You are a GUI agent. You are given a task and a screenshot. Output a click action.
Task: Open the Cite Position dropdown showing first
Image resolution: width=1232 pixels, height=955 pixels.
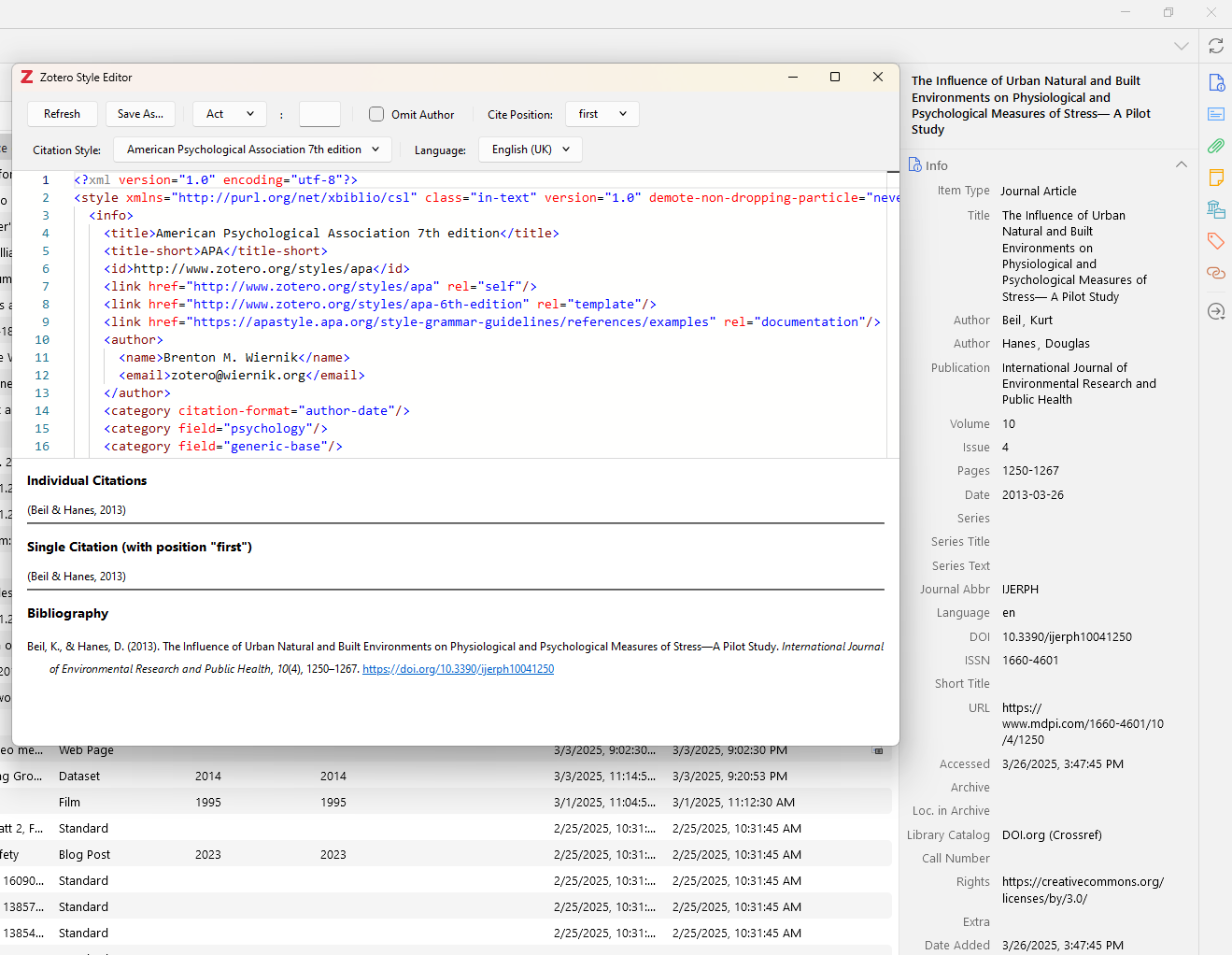(602, 114)
